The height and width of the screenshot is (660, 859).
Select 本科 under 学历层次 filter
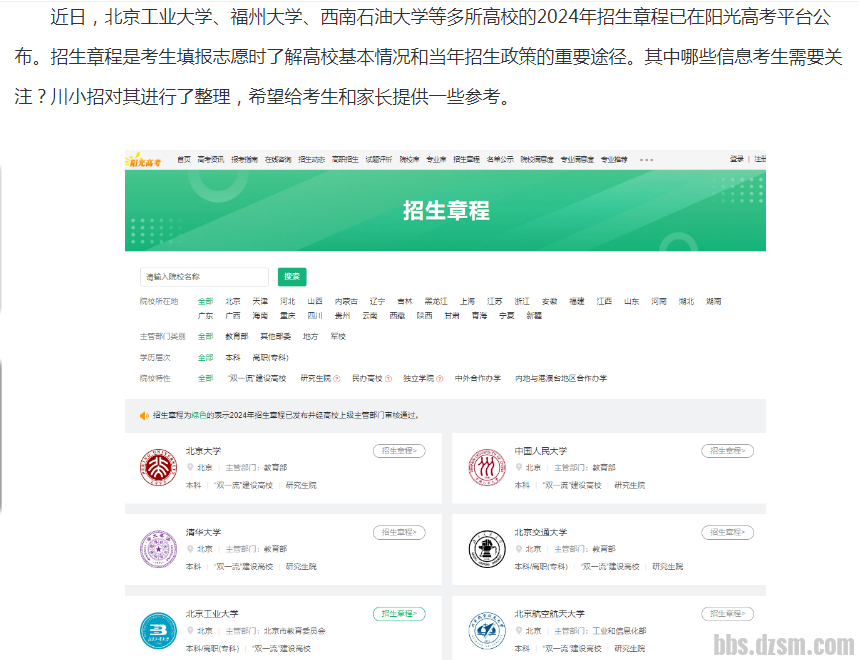coord(232,357)
